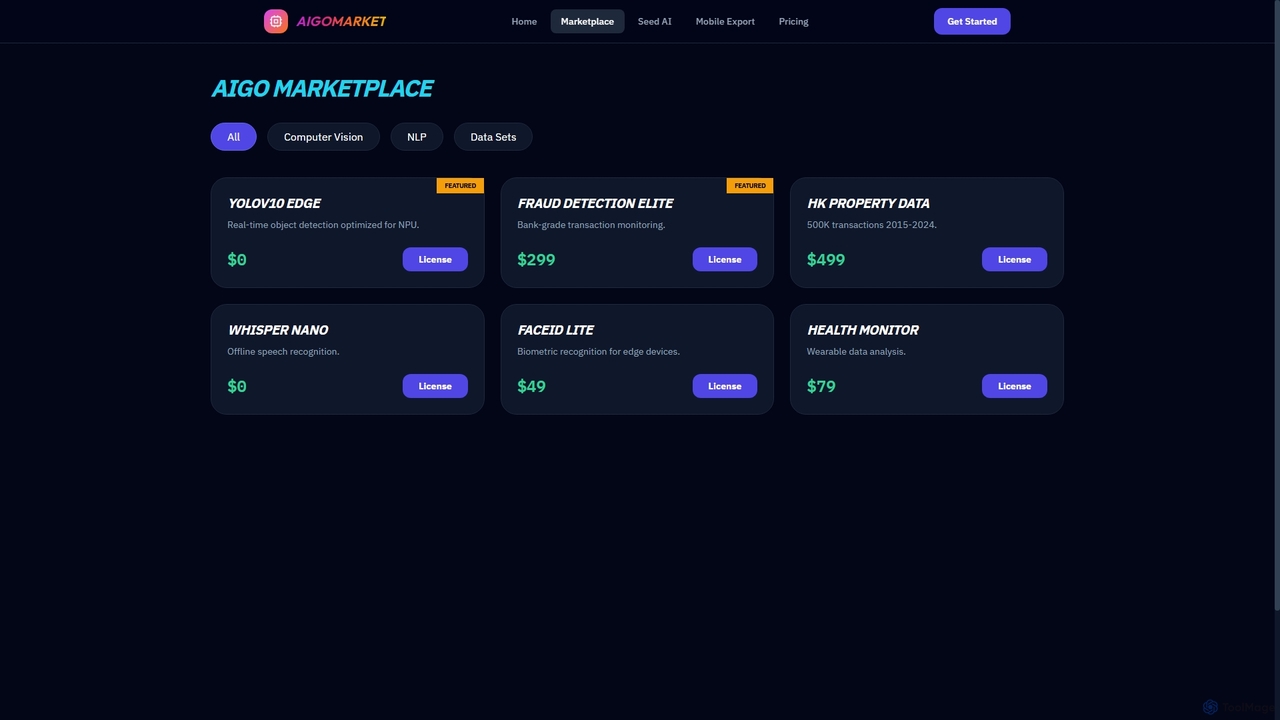This screenshot has width=1280, height=720.
Task: Click the $49 price
Action: [x=531, y=387]
